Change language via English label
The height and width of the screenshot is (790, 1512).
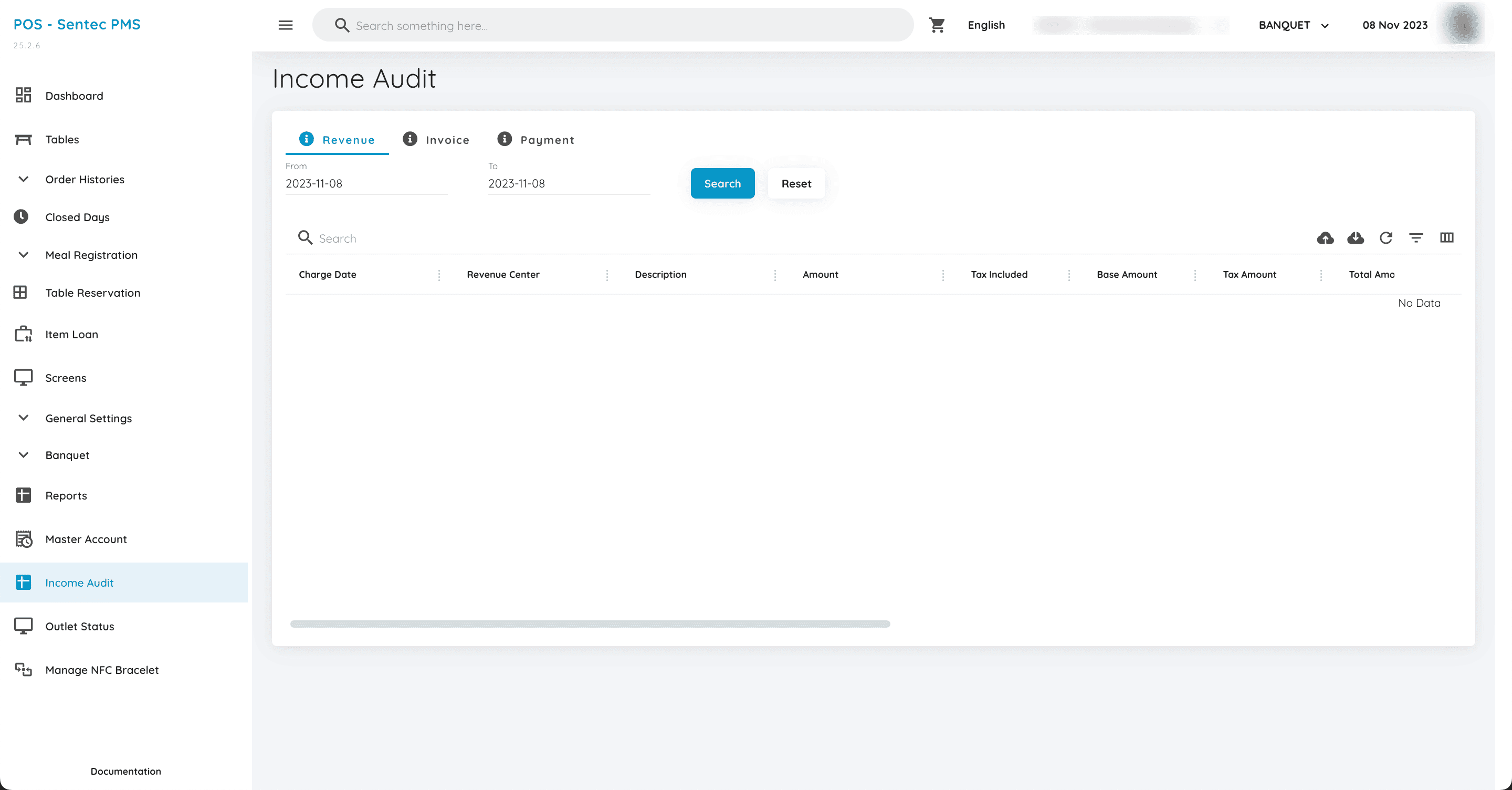click(x=986, y=25)
